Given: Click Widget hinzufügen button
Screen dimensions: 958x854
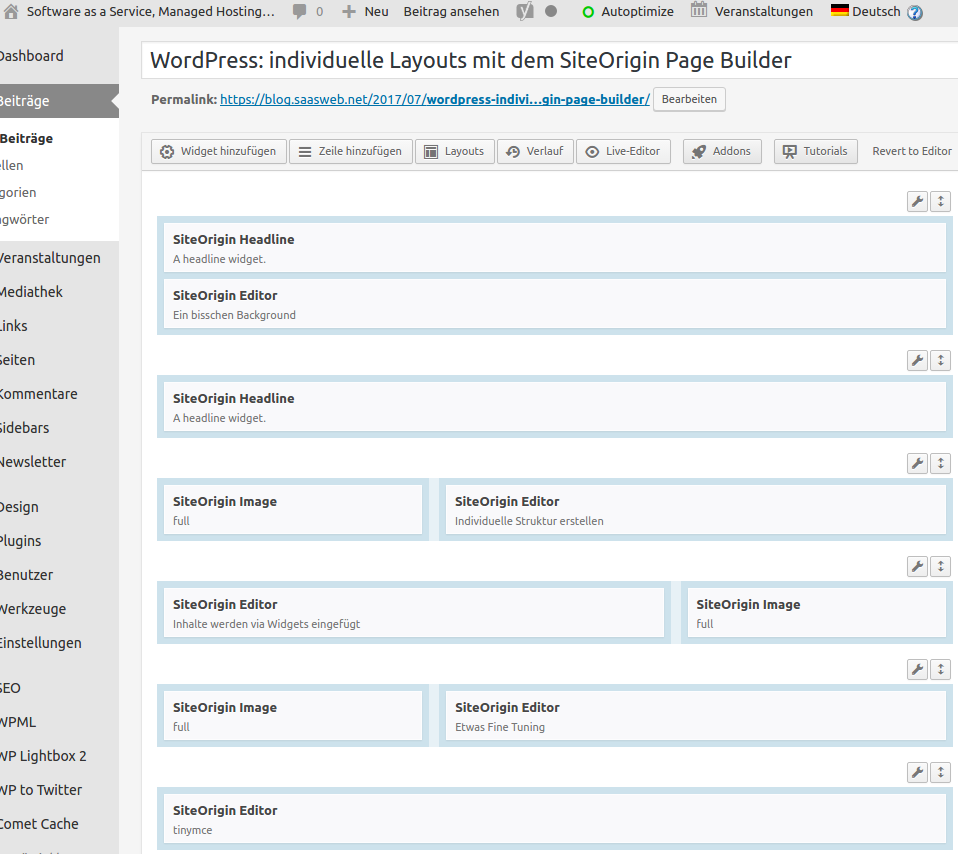Looking at the screenshot, I should coord(219,151).
